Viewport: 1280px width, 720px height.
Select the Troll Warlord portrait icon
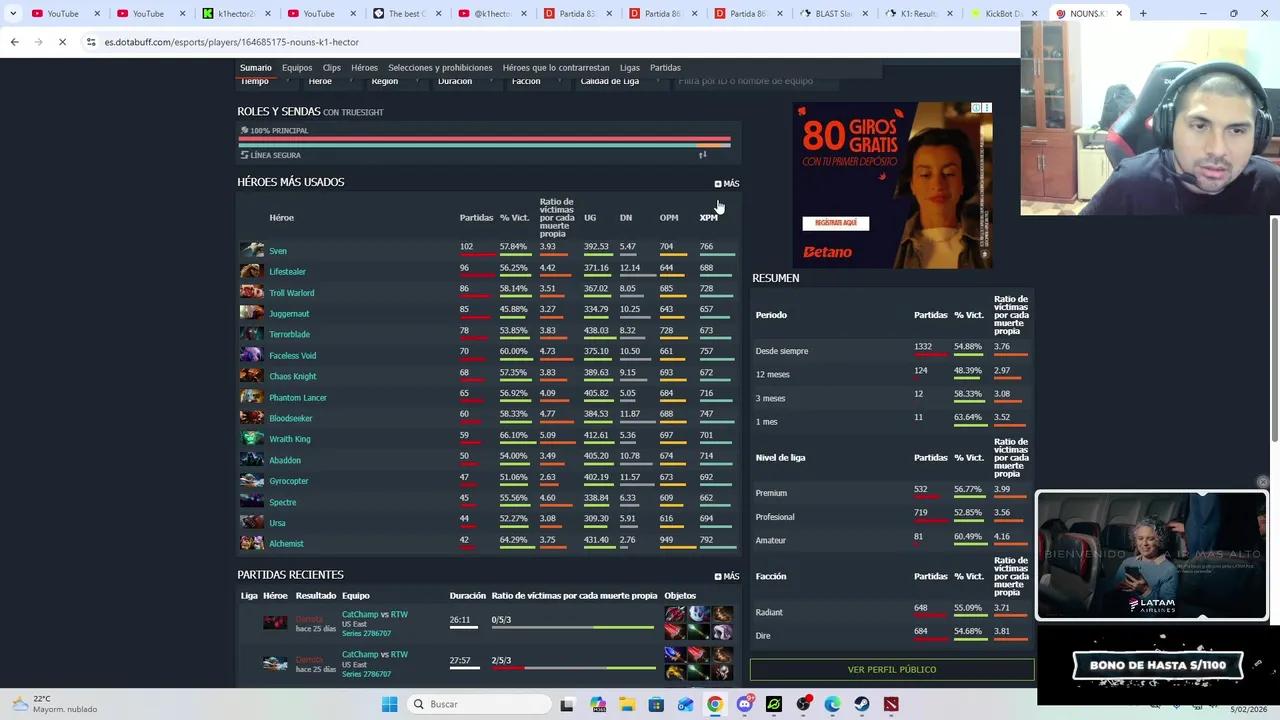coord(252,292)
